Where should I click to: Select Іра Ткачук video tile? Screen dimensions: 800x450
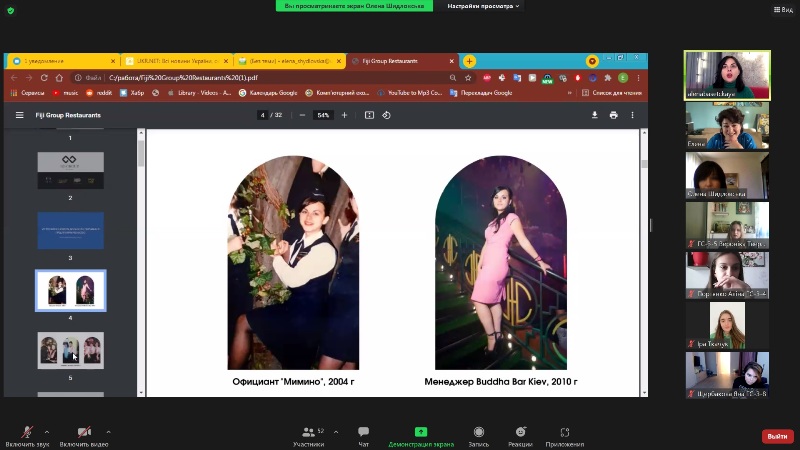pyautogui.click(x=727, y=325)
